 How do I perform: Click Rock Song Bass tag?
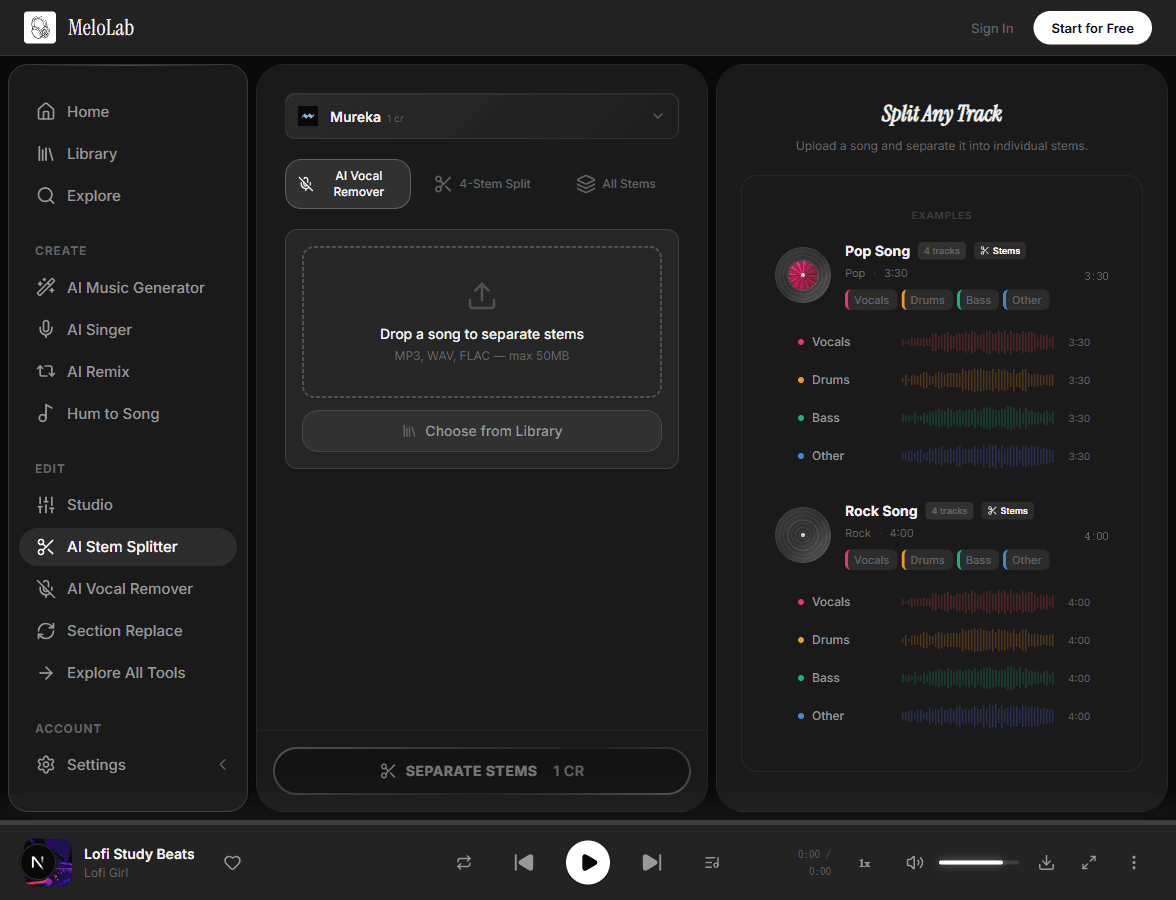tap(978, 560)
